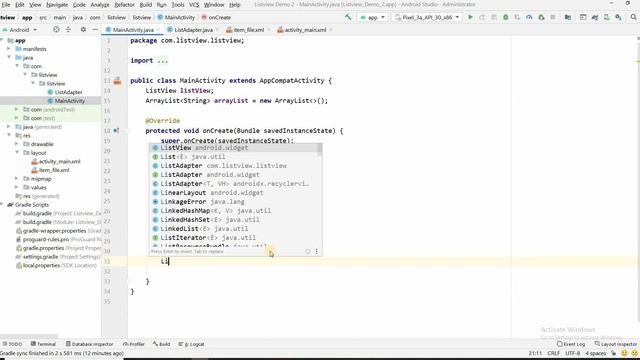This screenshot has width=640, height=360.
Task: Click the gutter icon on line 13
Action: (x=117, y=81)
